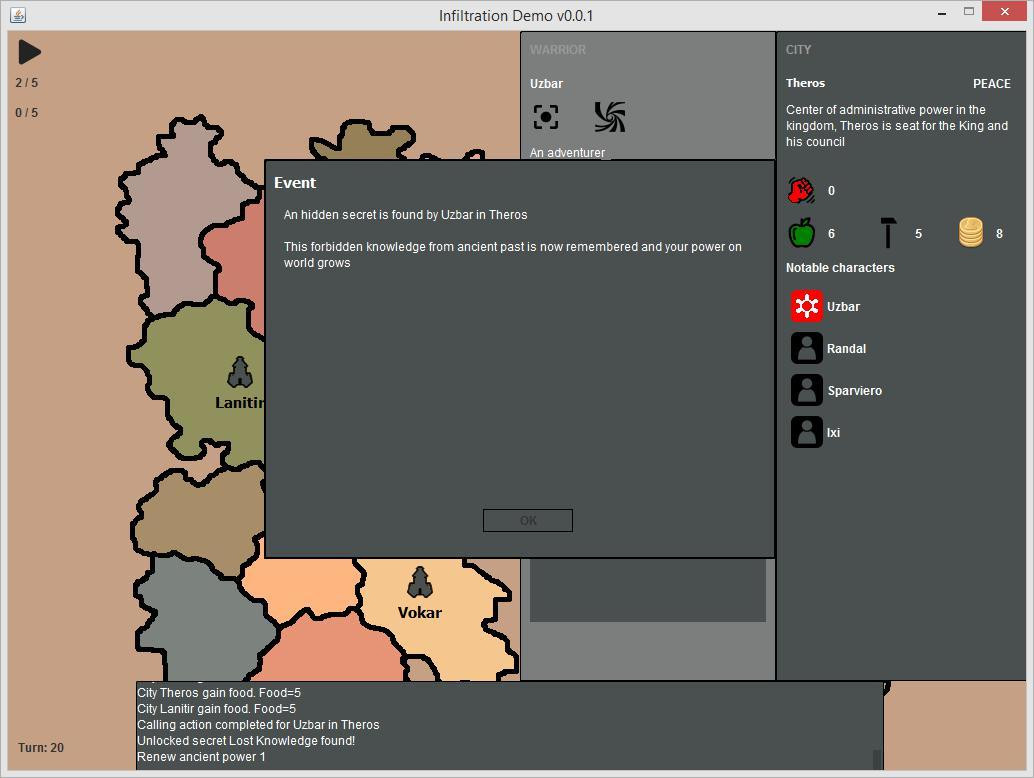Click log line 'Calling action completed for Uzbar'
This screenshot has height=778, width=1034.
pos(258,725)
